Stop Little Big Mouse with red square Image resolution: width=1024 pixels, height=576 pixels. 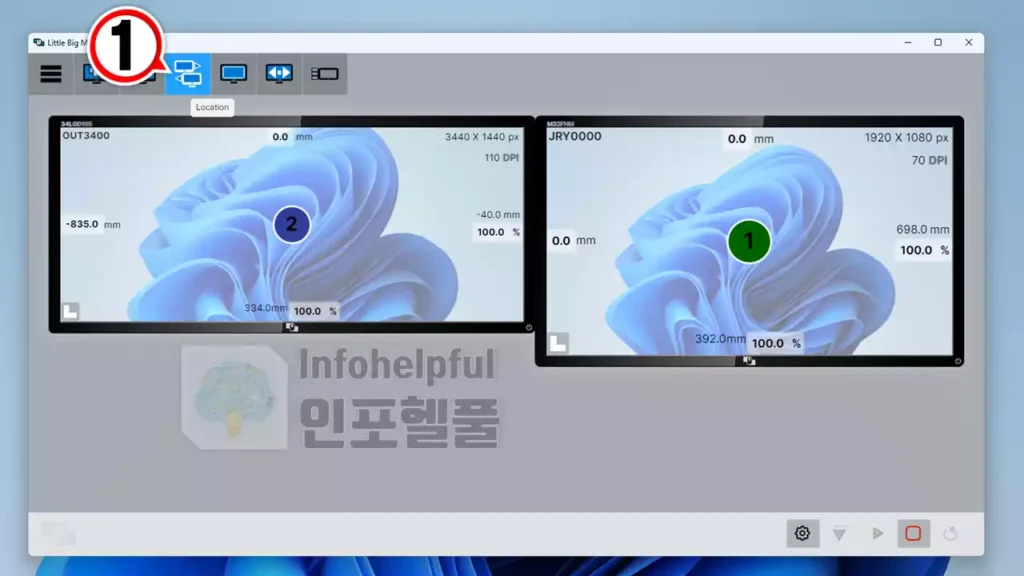[913, 534]
